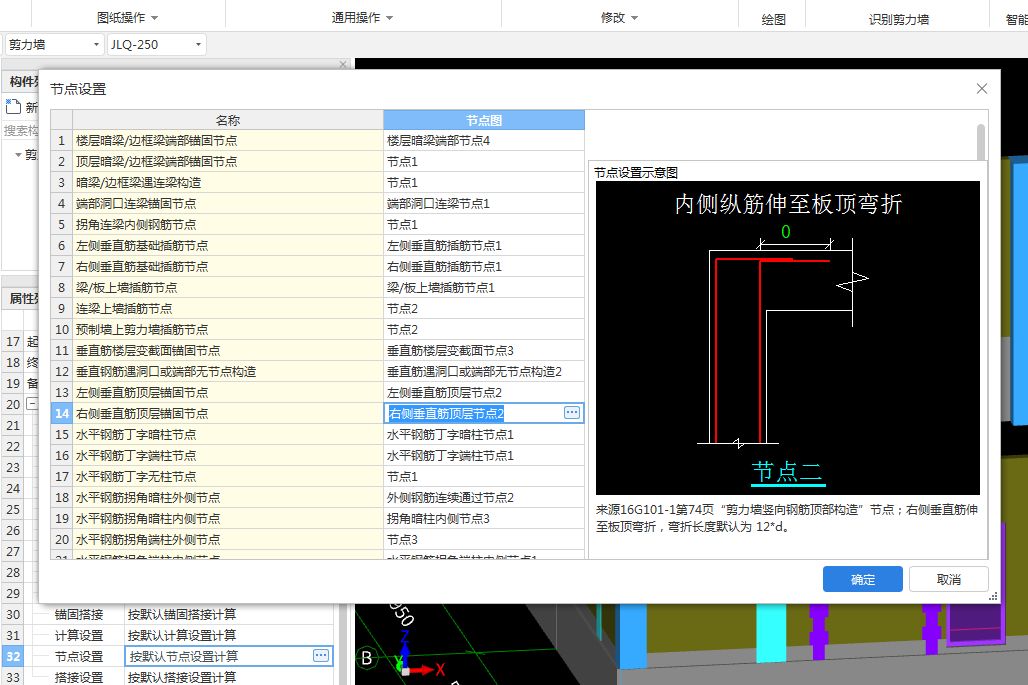The image size is (1028, 685).
Task: Collapse property group at row 20
Action: pos(31,404)
